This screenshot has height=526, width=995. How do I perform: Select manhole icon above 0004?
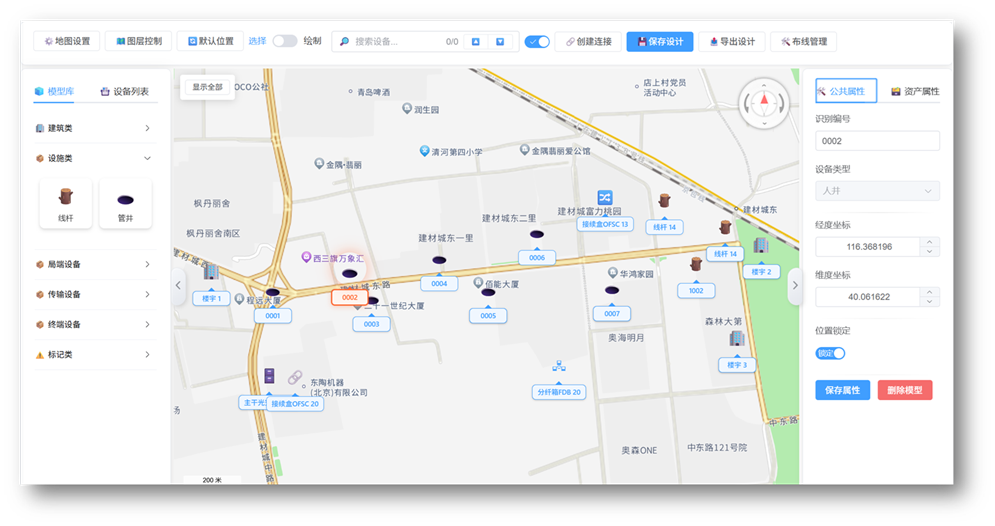coord(439,260)
